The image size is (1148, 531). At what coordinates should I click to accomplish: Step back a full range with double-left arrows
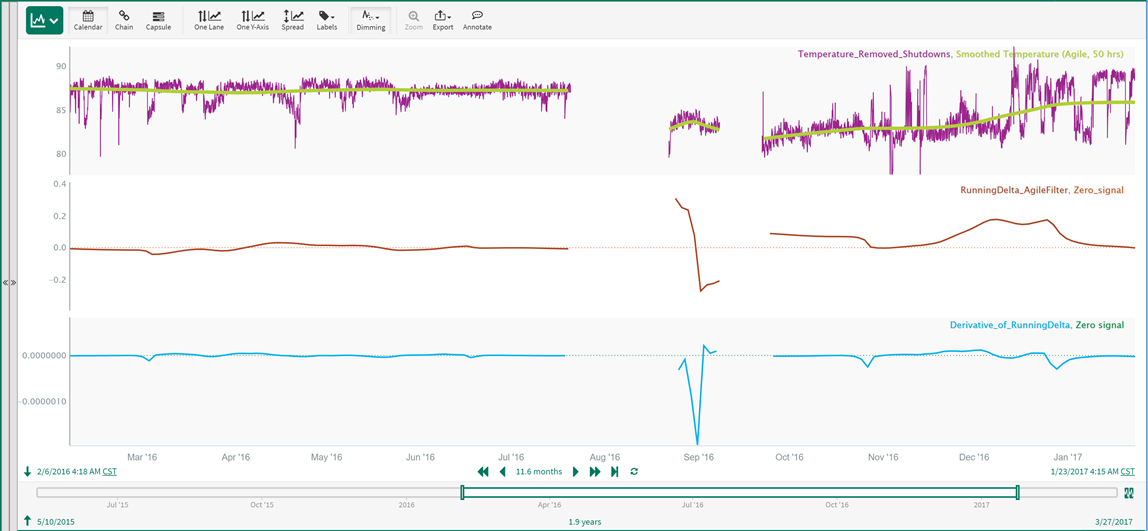point(484,471)
